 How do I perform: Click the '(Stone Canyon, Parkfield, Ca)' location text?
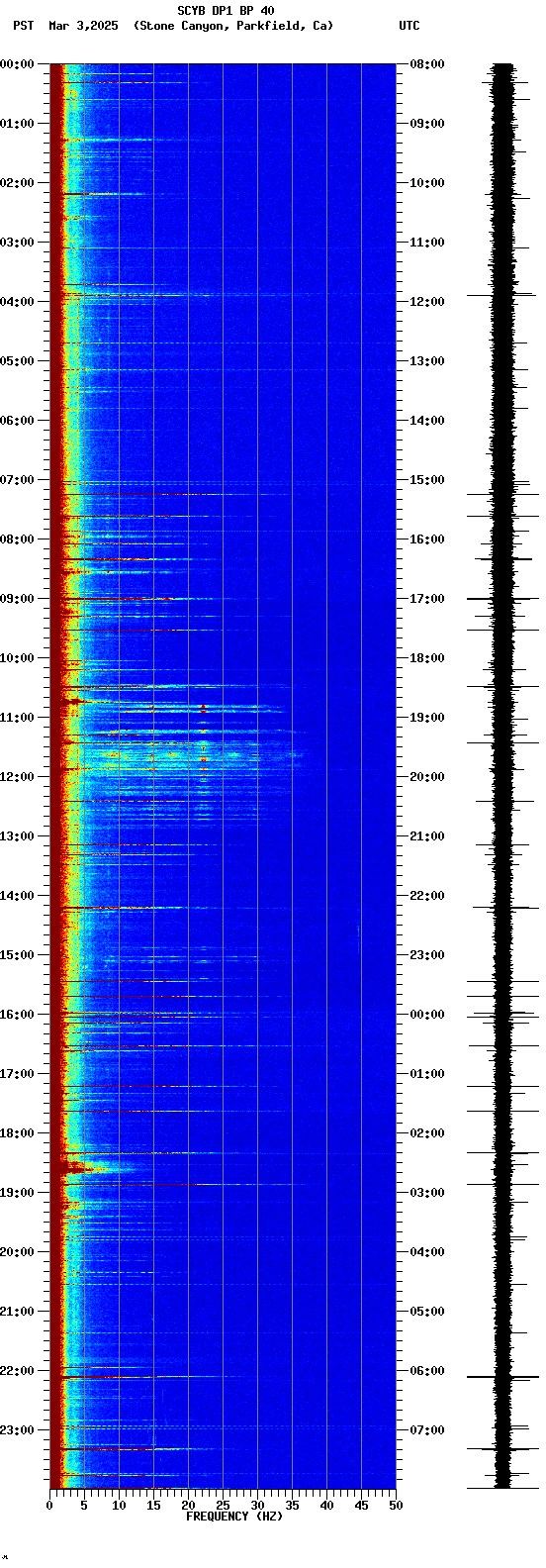click(x=233, y=26)
